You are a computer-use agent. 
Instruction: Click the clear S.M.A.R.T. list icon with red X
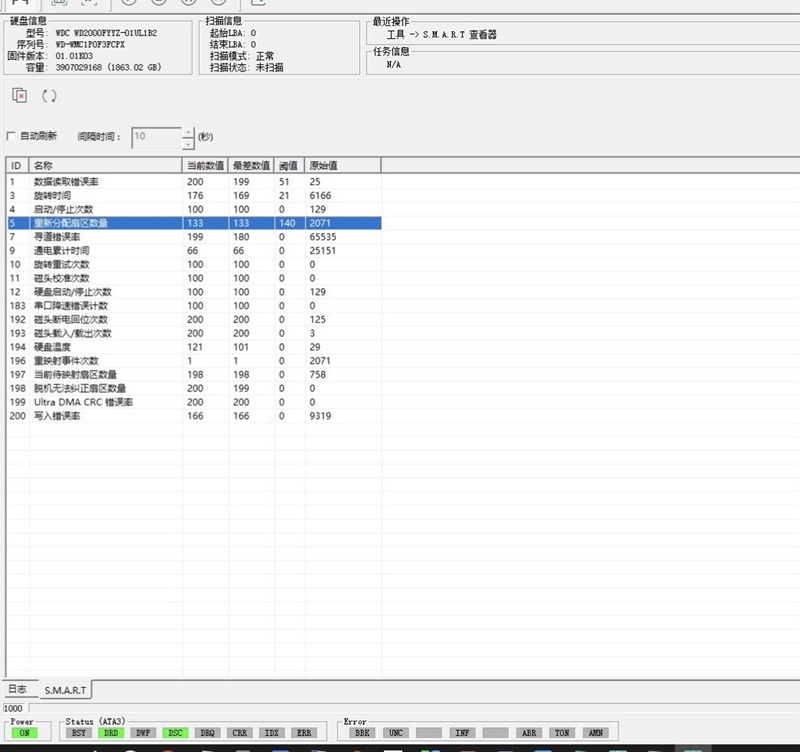click(19, 95)
